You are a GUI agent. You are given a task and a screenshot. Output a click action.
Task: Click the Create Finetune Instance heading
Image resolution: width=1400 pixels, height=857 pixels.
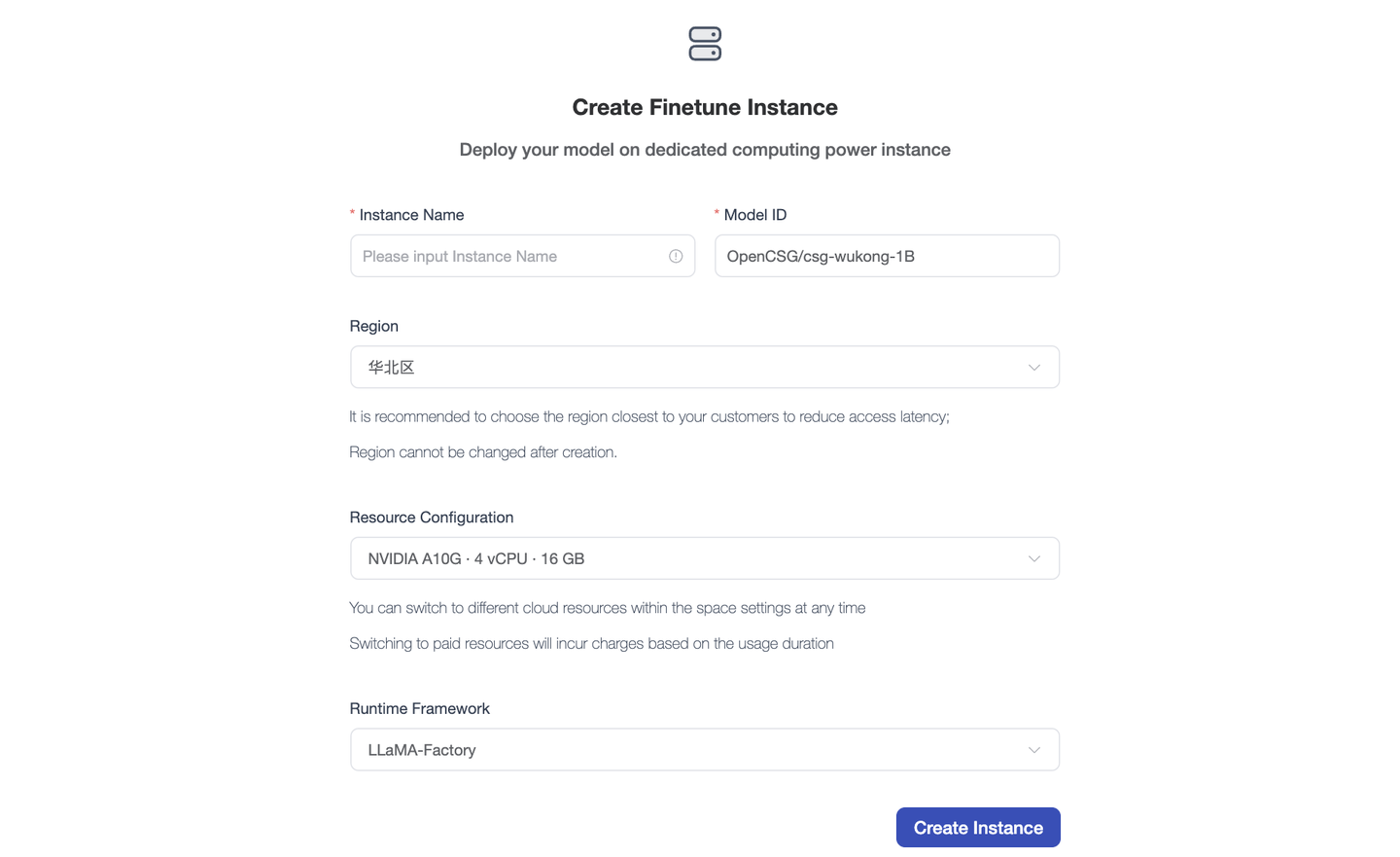click(x=705, y=107)
